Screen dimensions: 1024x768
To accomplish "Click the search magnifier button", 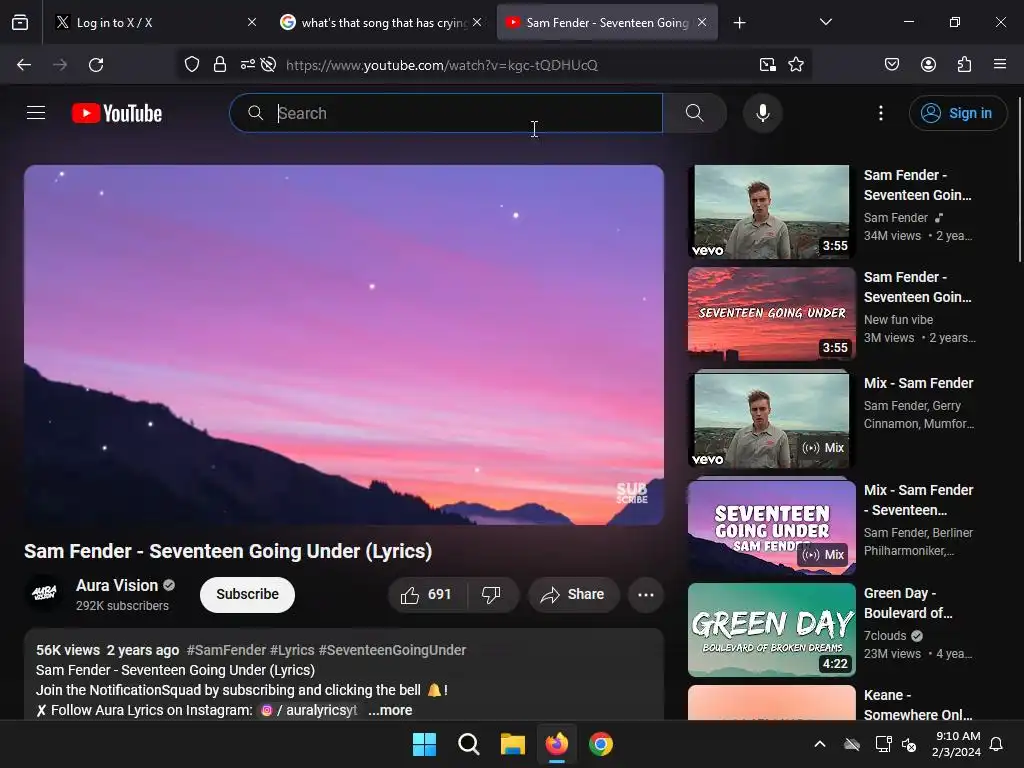I will click(695, 113).
